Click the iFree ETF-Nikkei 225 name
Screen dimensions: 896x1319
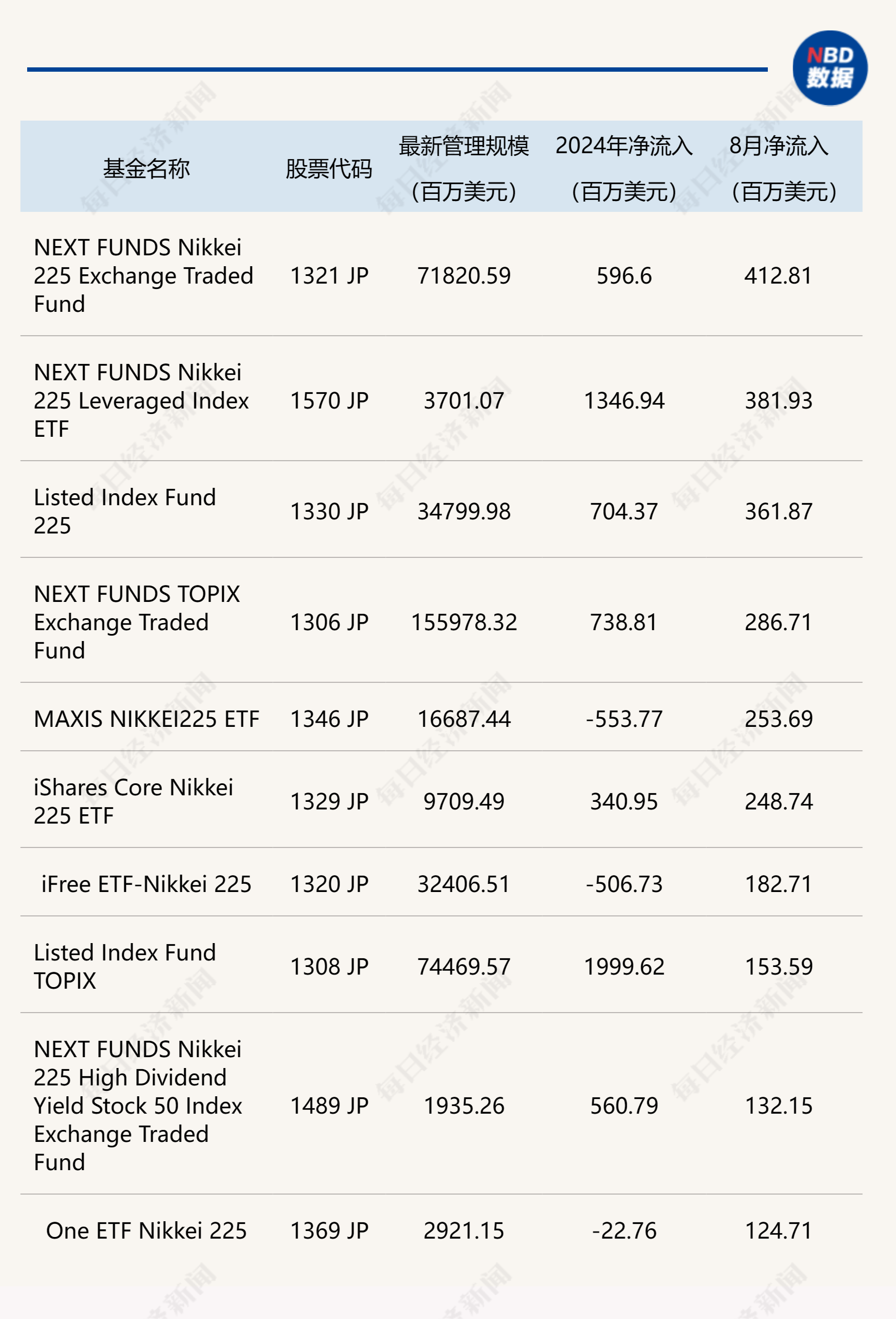146,884
